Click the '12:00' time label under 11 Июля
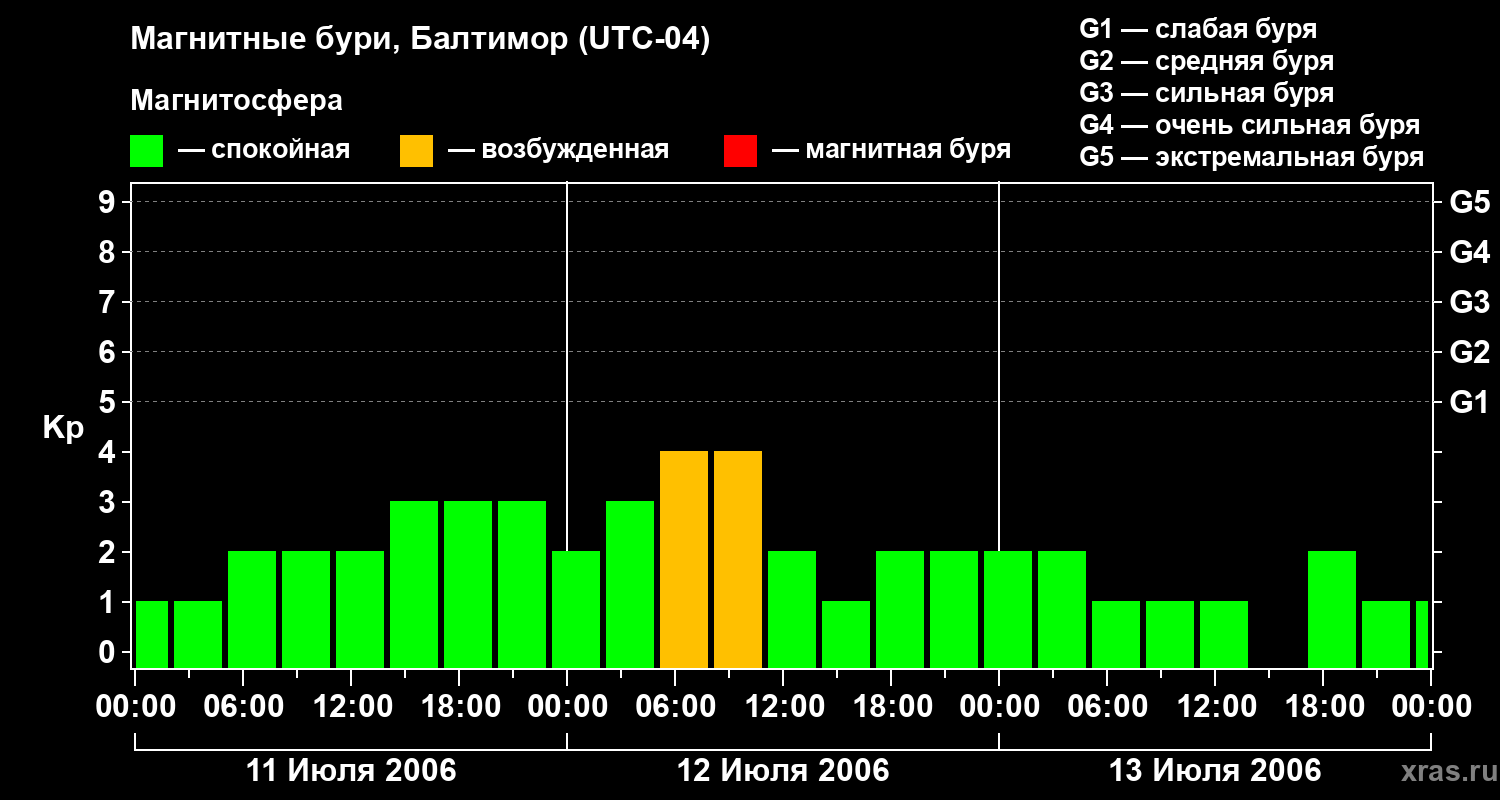Screen dimensions: 1500x800 click(351, 707)
